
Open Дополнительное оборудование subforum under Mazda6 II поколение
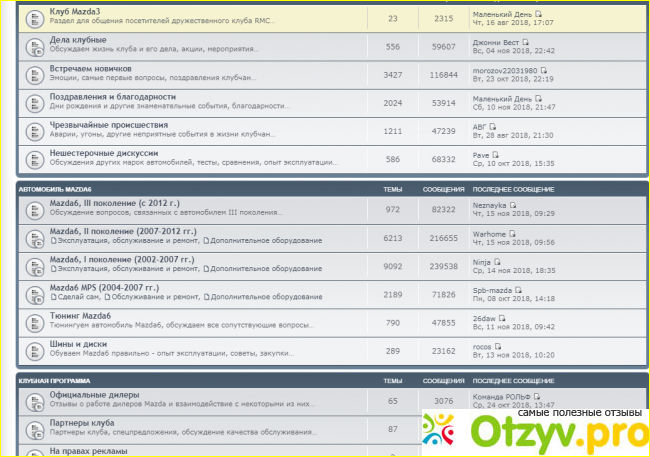(265, 240)
